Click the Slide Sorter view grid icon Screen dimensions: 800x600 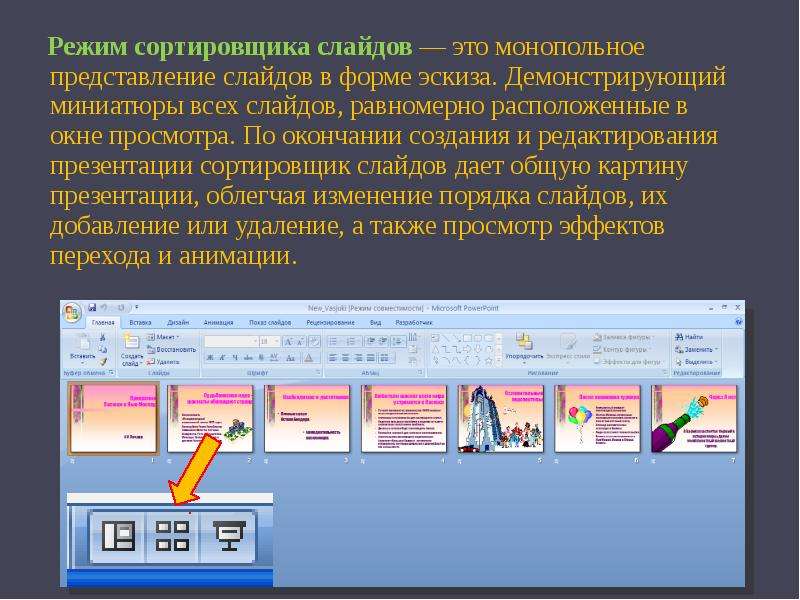[172, 536]
